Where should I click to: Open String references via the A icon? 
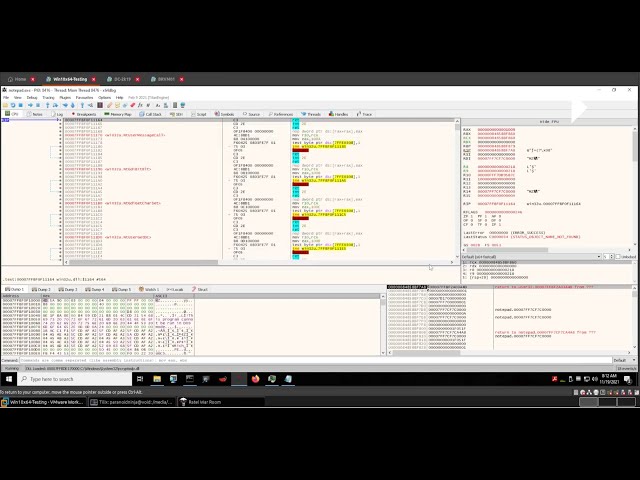pos(158,105)
